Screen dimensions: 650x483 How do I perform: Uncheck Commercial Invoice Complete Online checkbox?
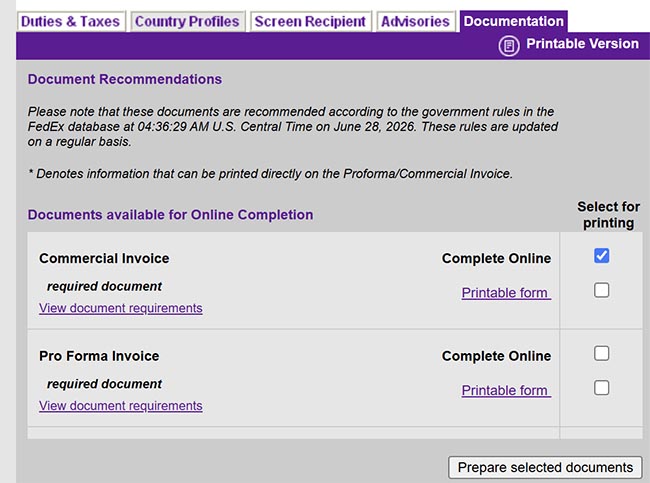pyautogui.click(x=601, y=255)
